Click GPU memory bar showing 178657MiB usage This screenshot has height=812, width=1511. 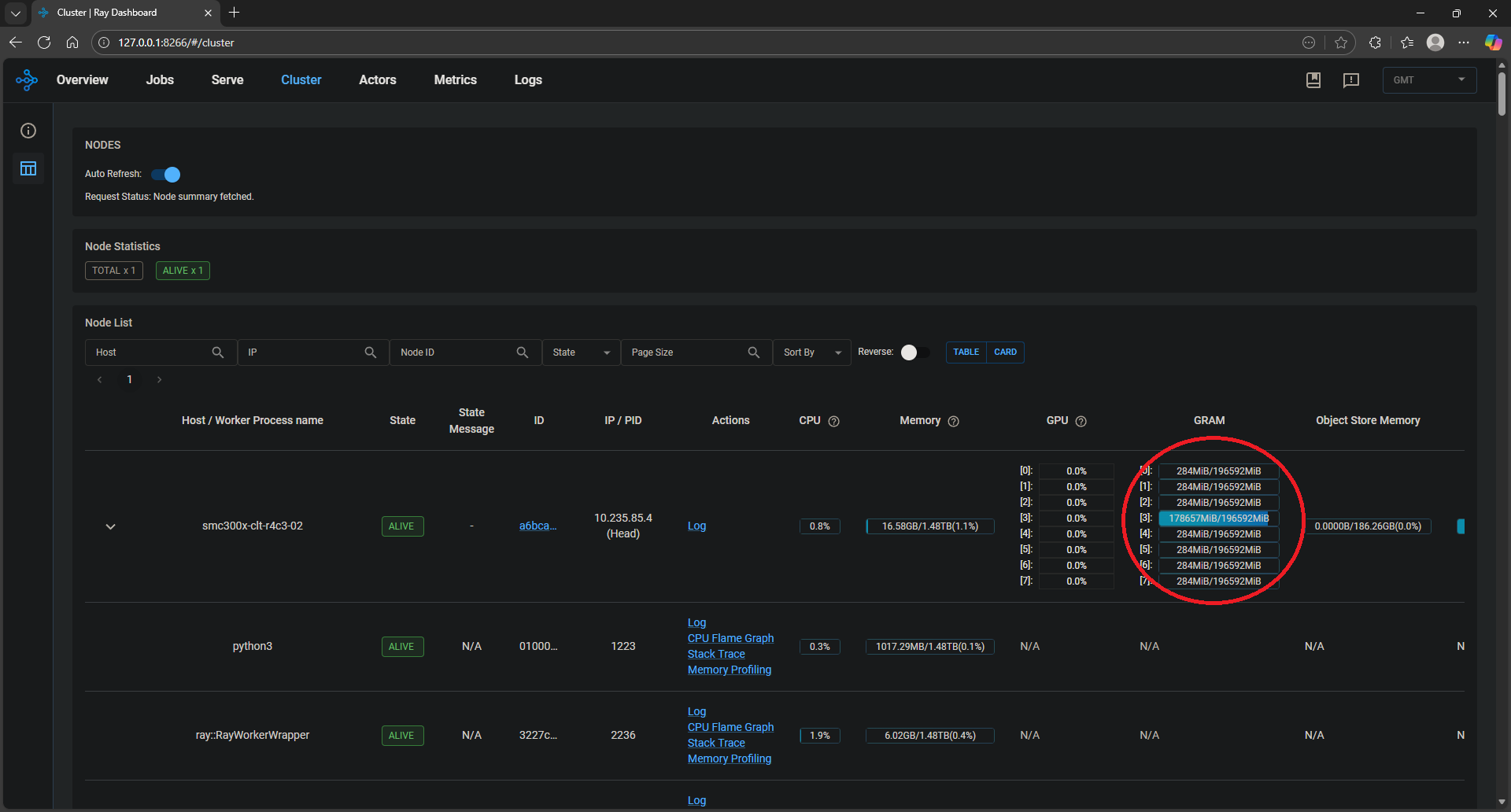pos(1217,518)
